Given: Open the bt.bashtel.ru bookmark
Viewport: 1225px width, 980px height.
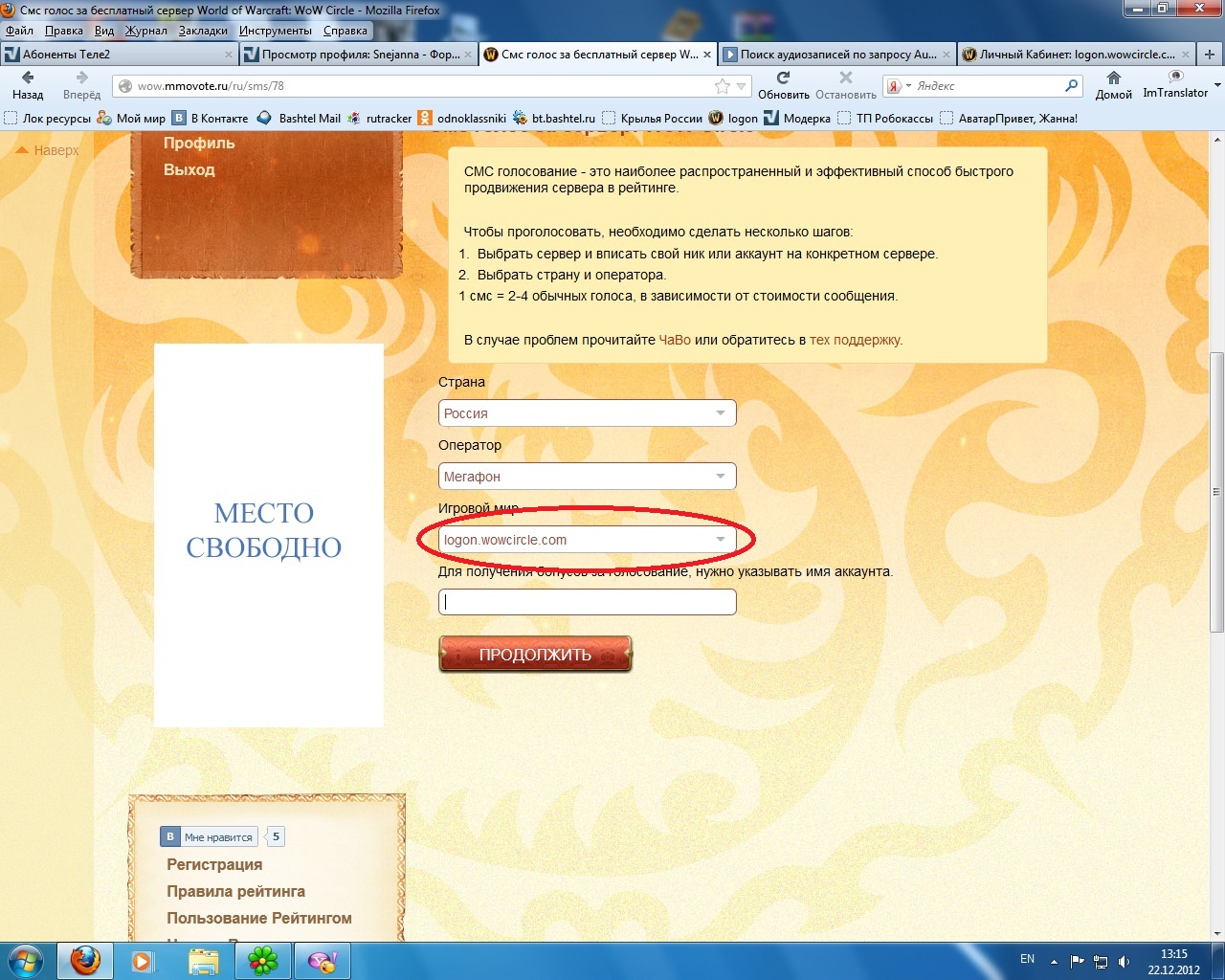Looking at the screenshot, I should (553, 119).
